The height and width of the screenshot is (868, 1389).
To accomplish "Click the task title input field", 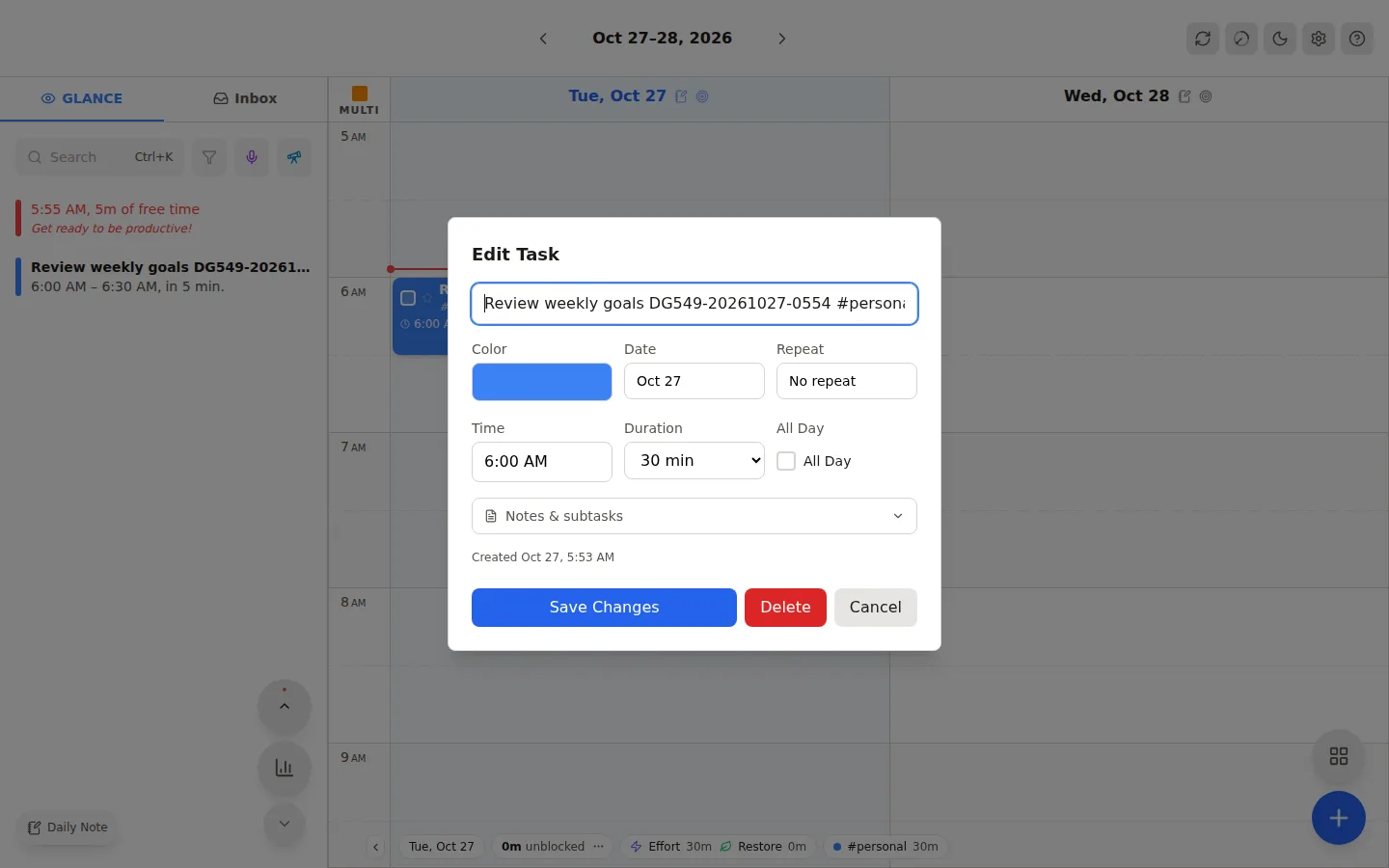I will [694, 304].
